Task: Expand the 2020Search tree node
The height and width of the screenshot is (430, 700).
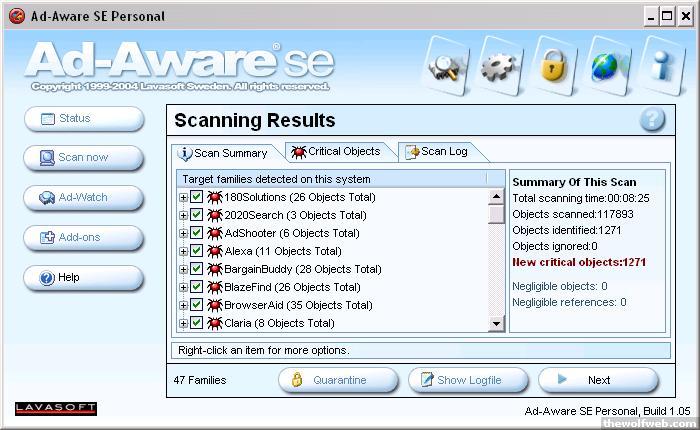Action: pos(184,215)
